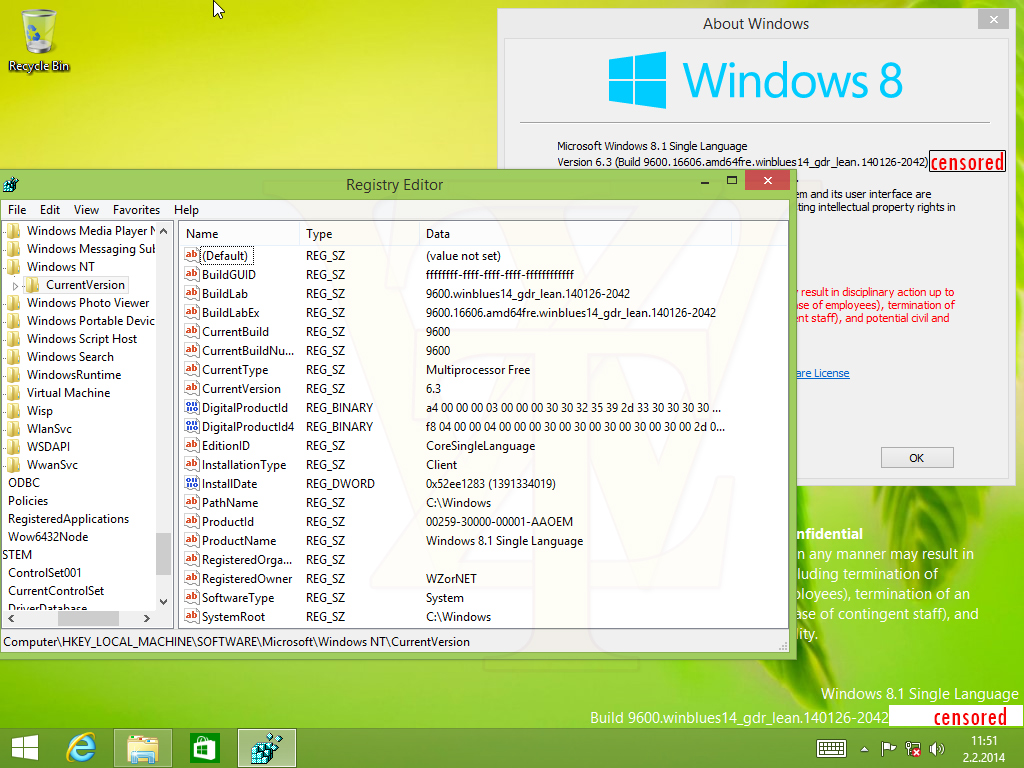Open the Favorites menu
Screen dimensions: 1024x768
click(x=136, y=210)
